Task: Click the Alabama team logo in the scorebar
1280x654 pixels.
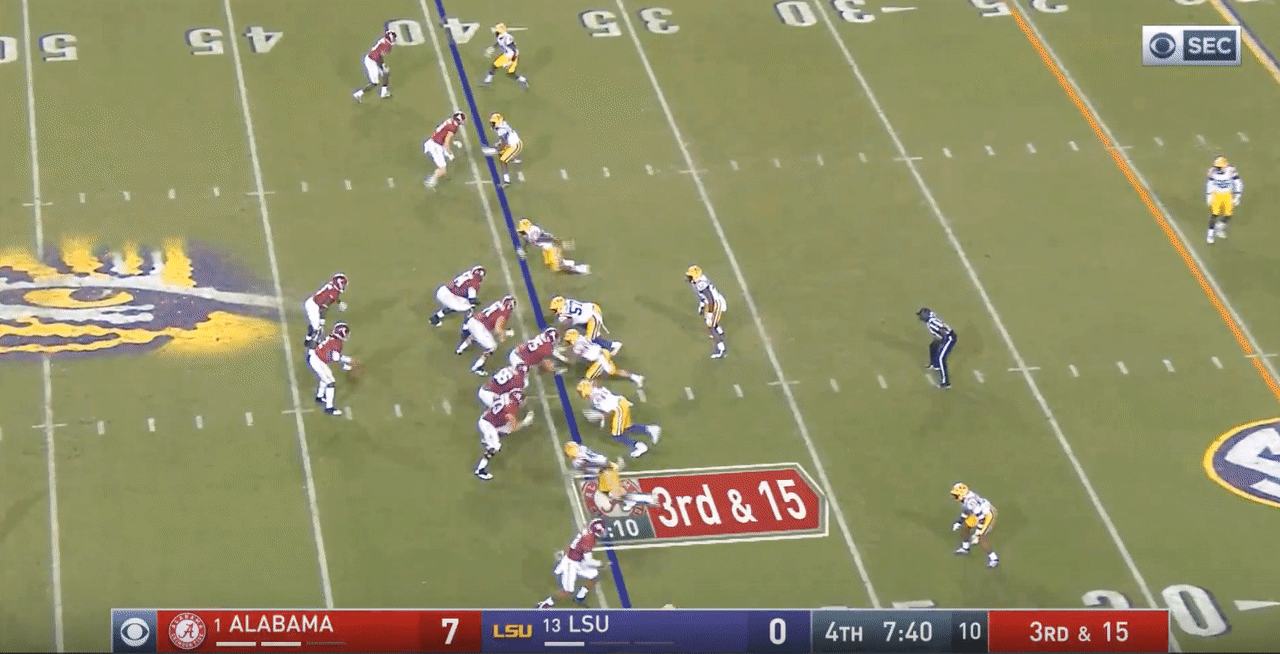Action: point(186,631)
